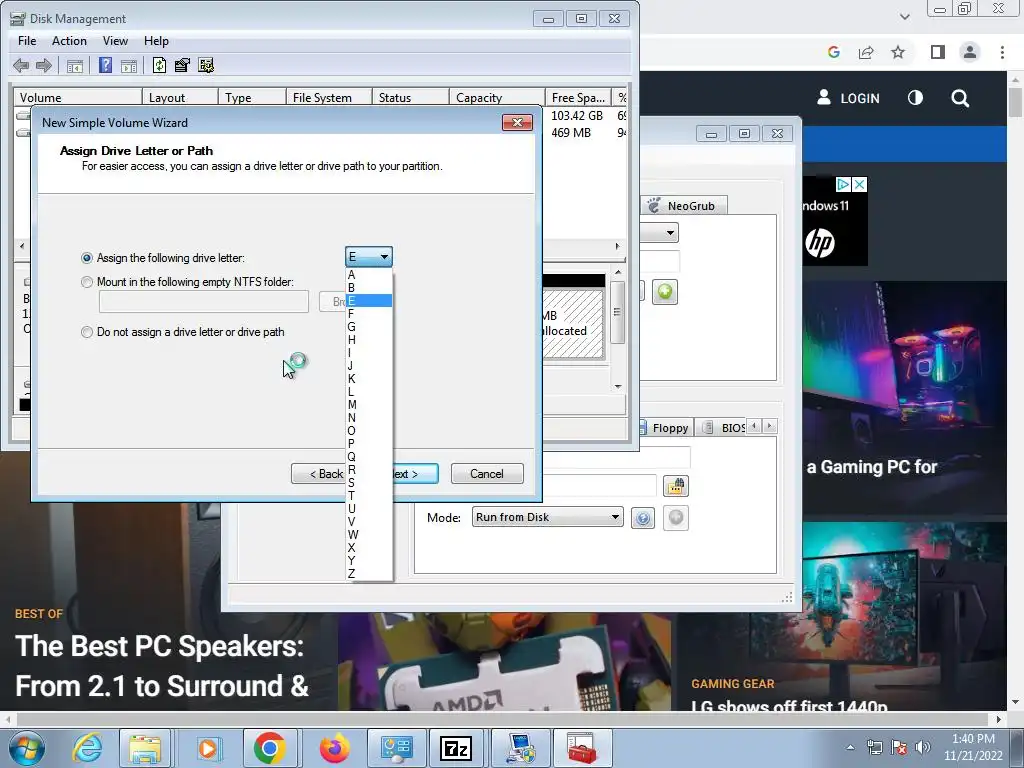Screen dimensions: 1024x768
Task: Click the disk Settings toolbar icon
Action: [206, 65]
